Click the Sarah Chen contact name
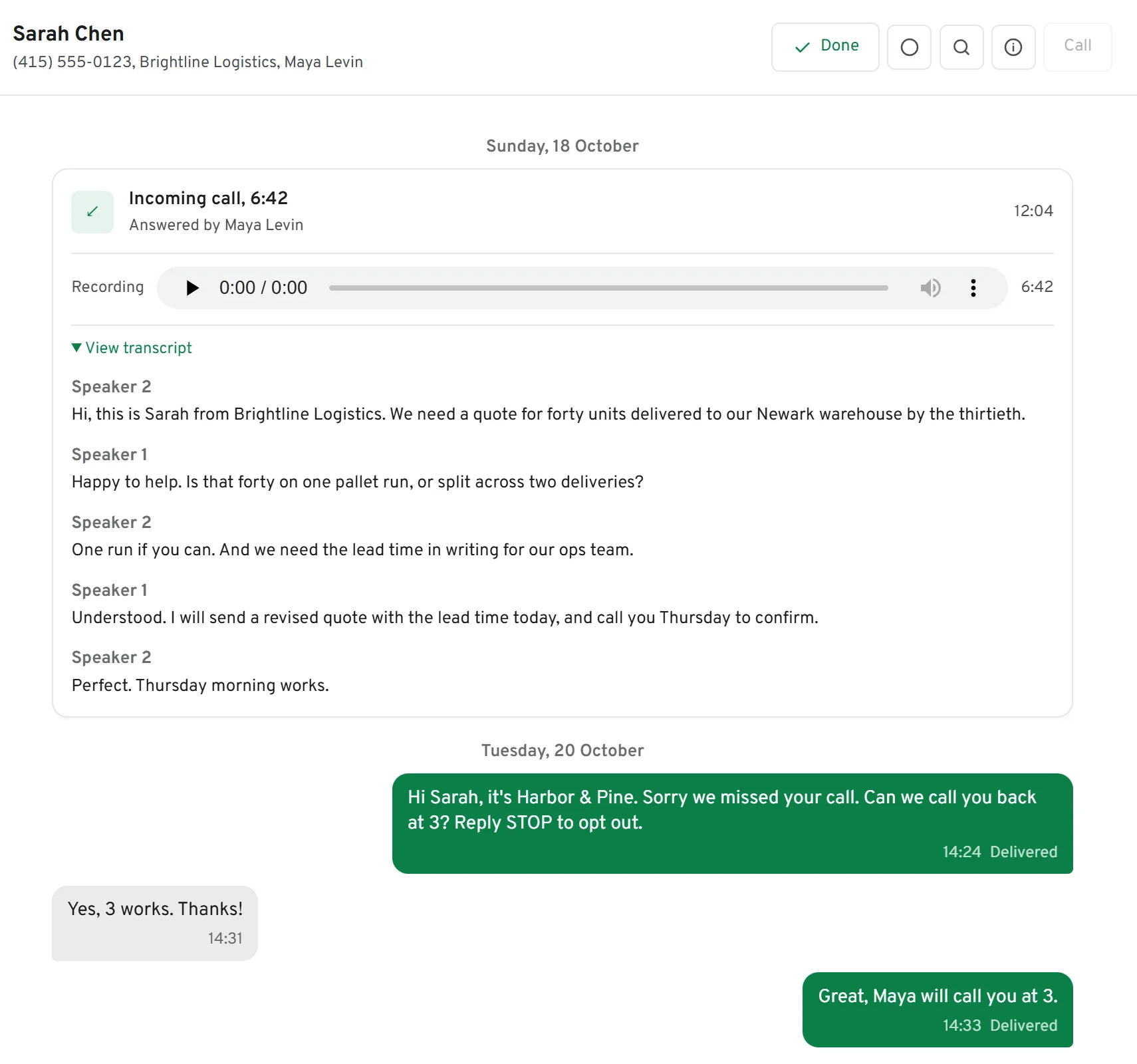1137x1064 pixels. 68,33
